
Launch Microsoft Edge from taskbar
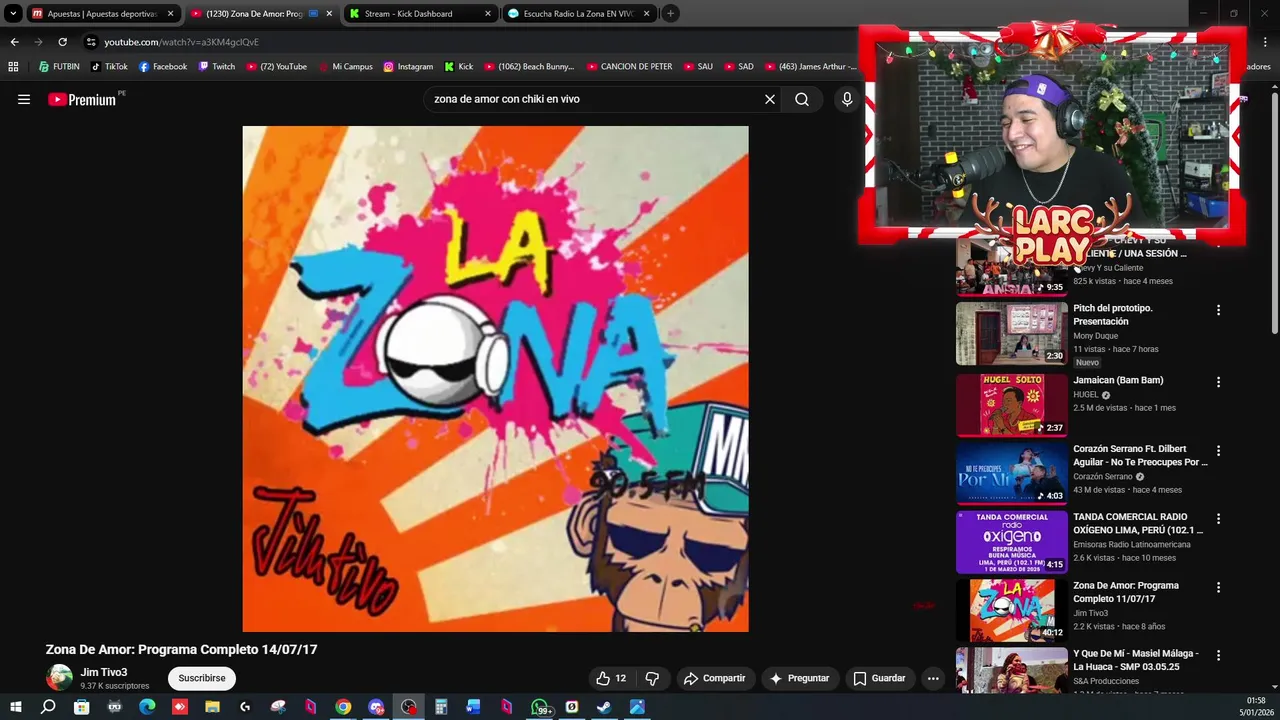click(x=147, y=707)
